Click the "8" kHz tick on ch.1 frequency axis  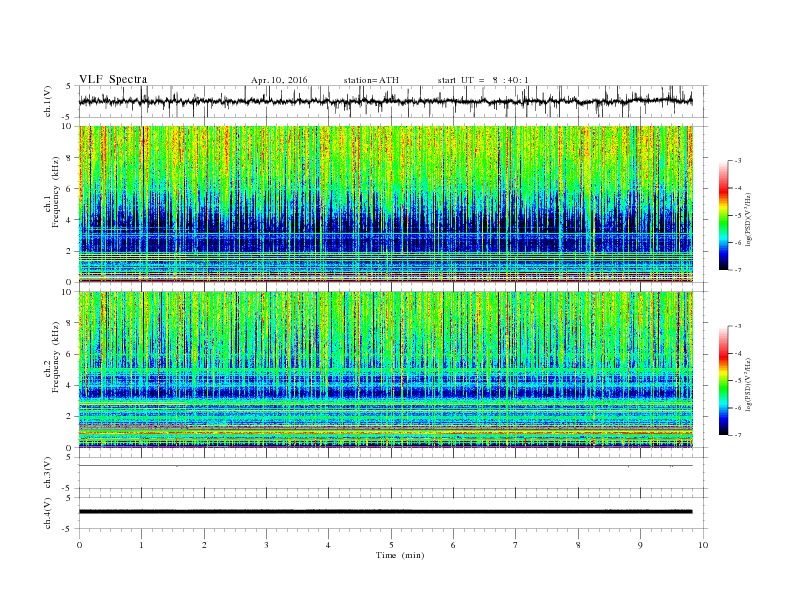pos(70,158)
